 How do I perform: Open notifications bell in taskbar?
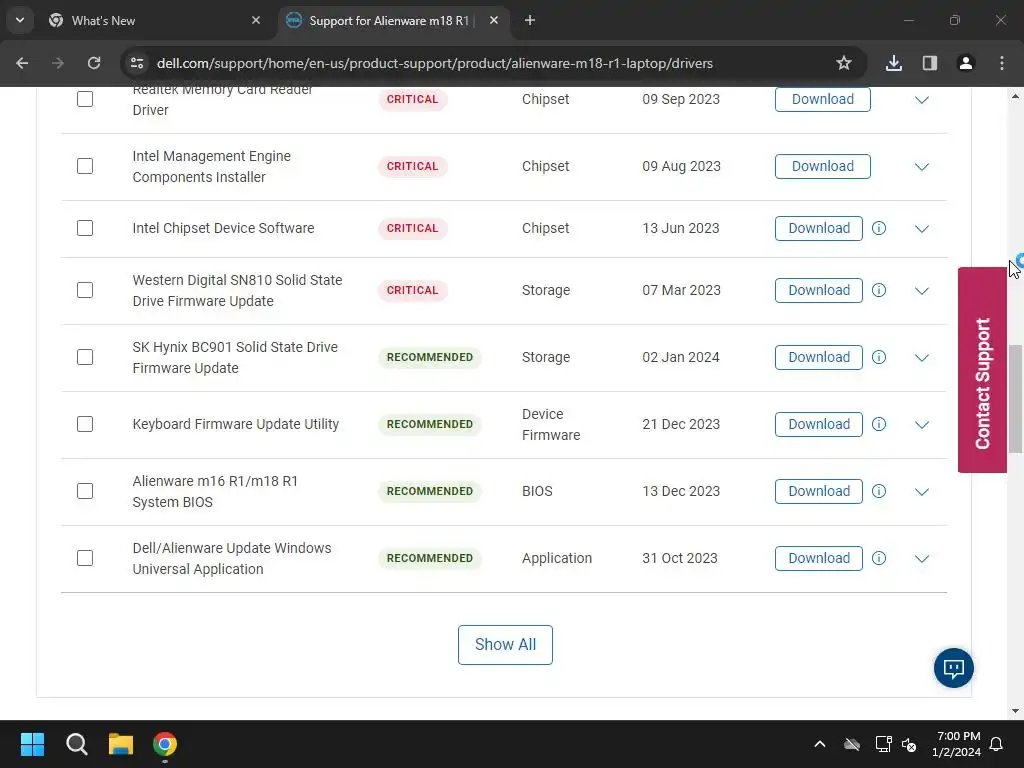click(997, 744)
